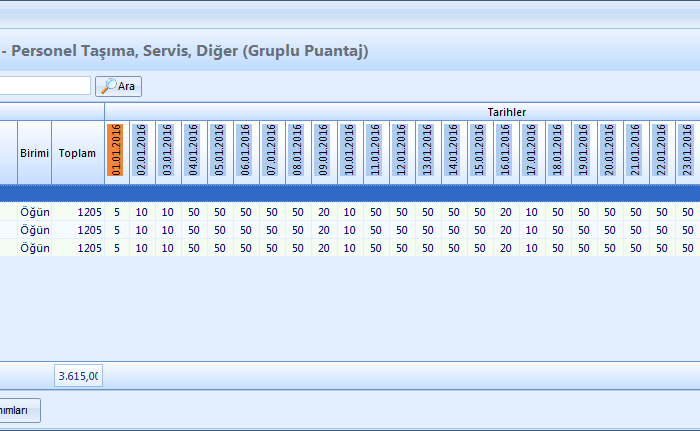Focus the search text field

tap(45, 86)
